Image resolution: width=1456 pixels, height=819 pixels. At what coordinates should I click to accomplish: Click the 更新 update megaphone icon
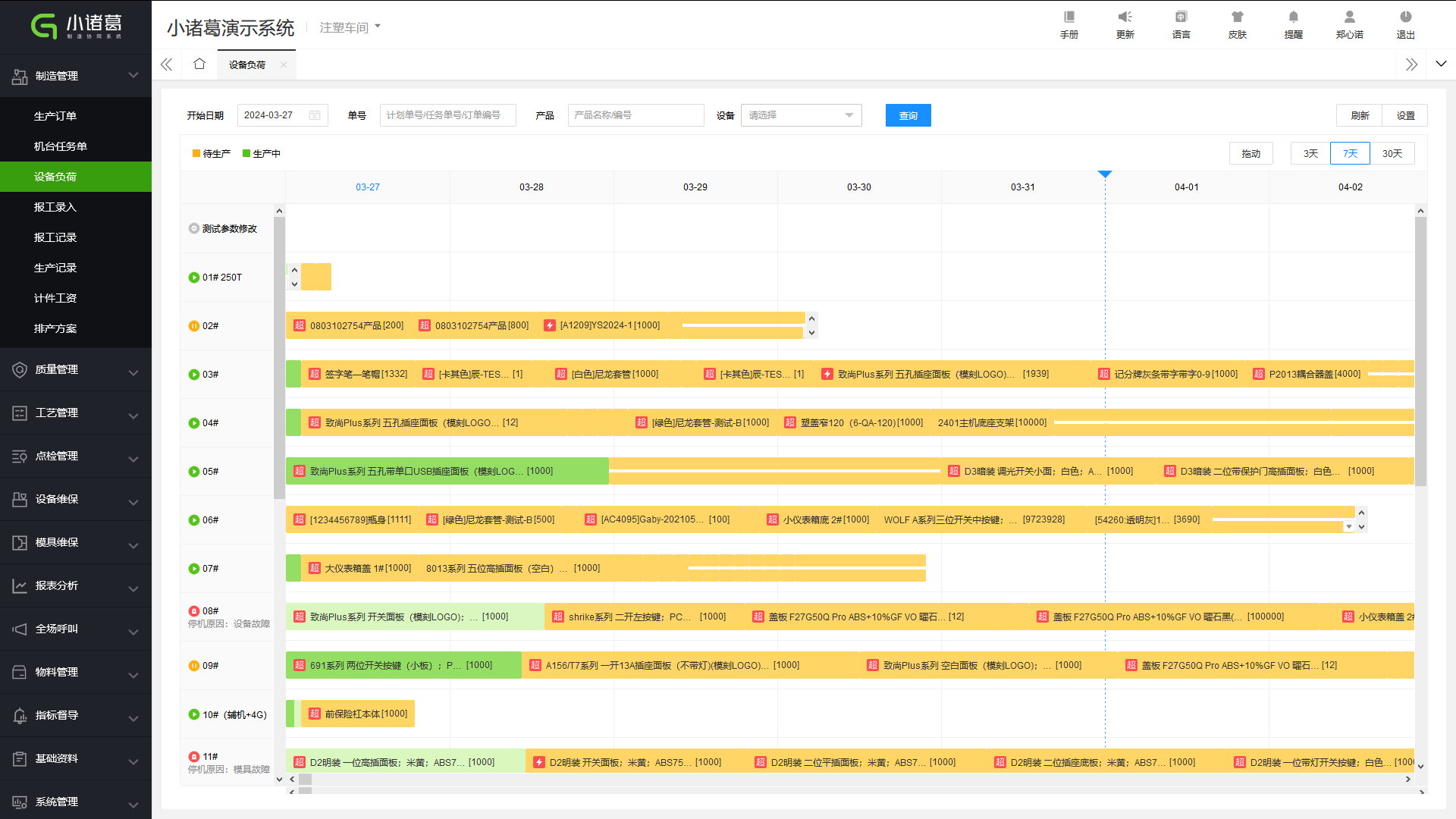click(x=1125, y=17)
